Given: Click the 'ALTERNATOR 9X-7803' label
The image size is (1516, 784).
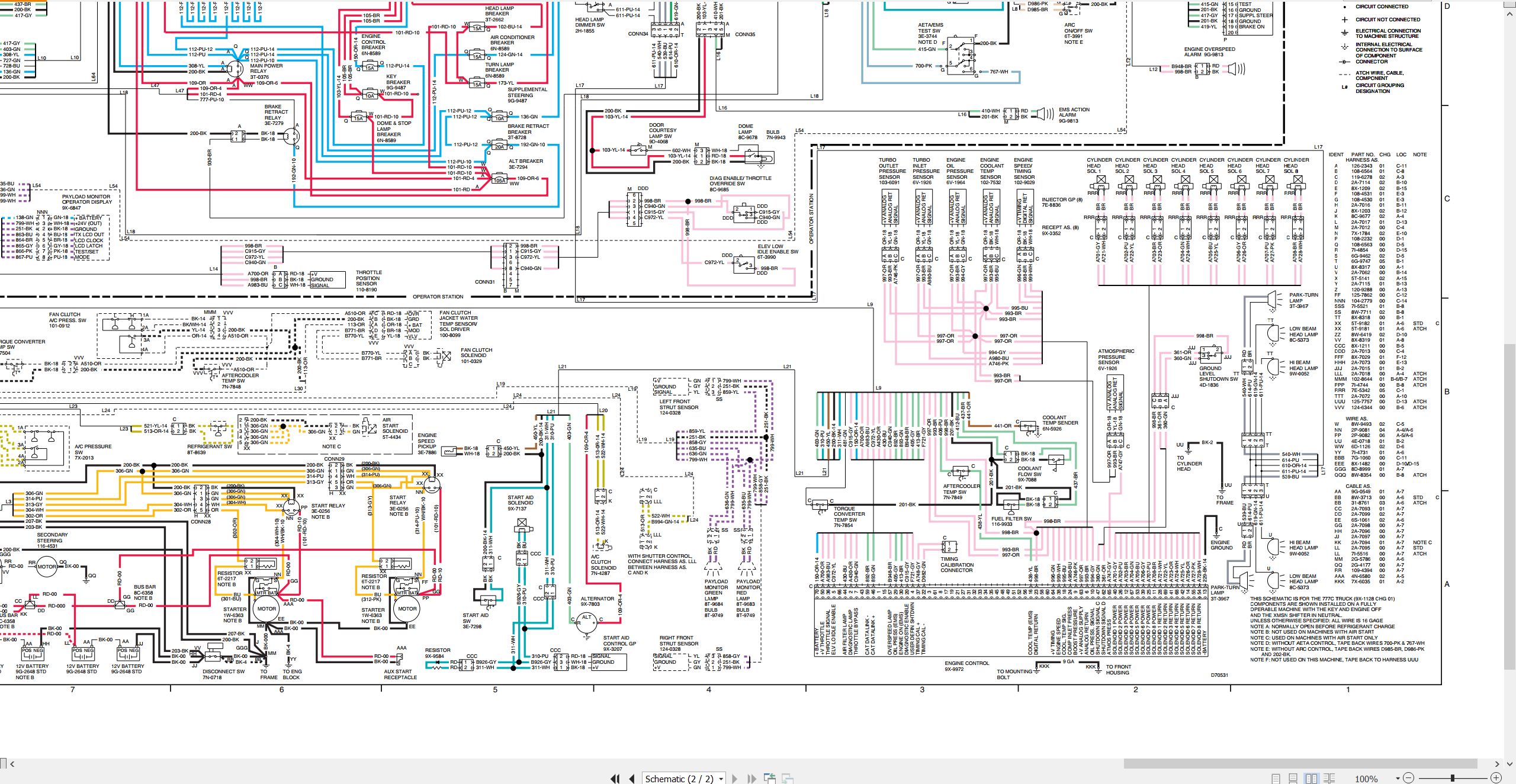Looking at the screenshot, I should pos(597,601).
